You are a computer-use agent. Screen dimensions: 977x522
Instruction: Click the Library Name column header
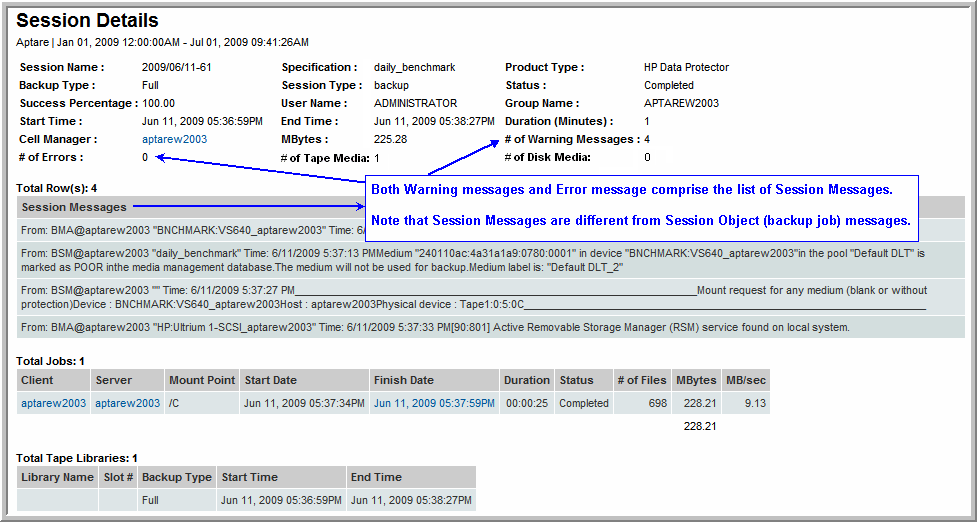click(x=57, y=477)
